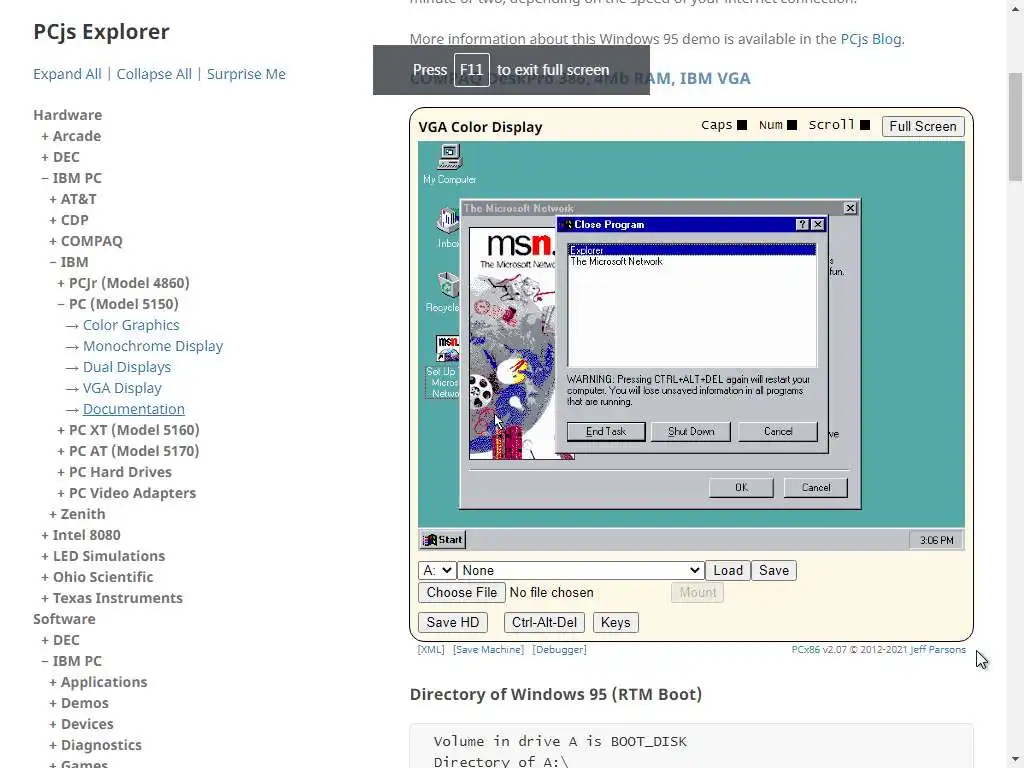Click the Keys button
The width and height of the screenshot is (1024, 768).
615,622
